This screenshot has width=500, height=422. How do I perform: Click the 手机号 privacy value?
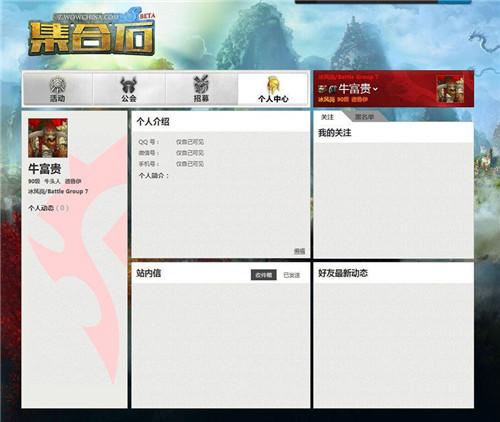click(190, 164)
